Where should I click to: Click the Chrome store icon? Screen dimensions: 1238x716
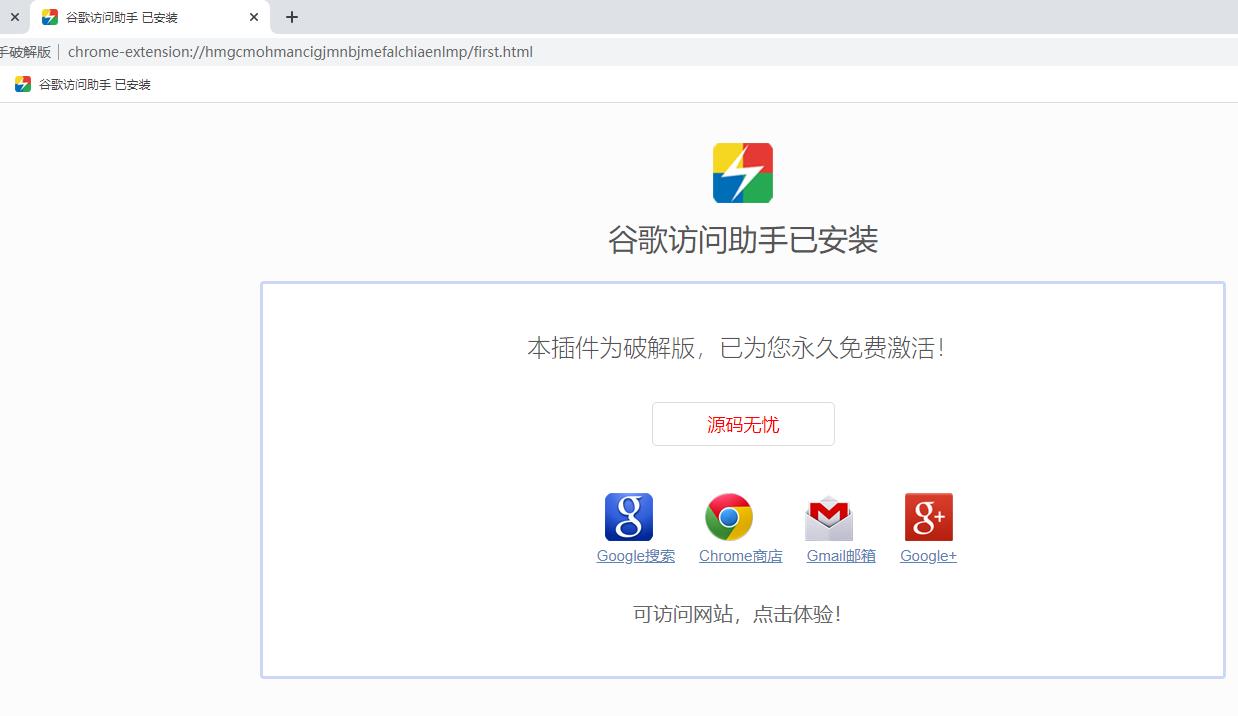(x=729, y=517)
